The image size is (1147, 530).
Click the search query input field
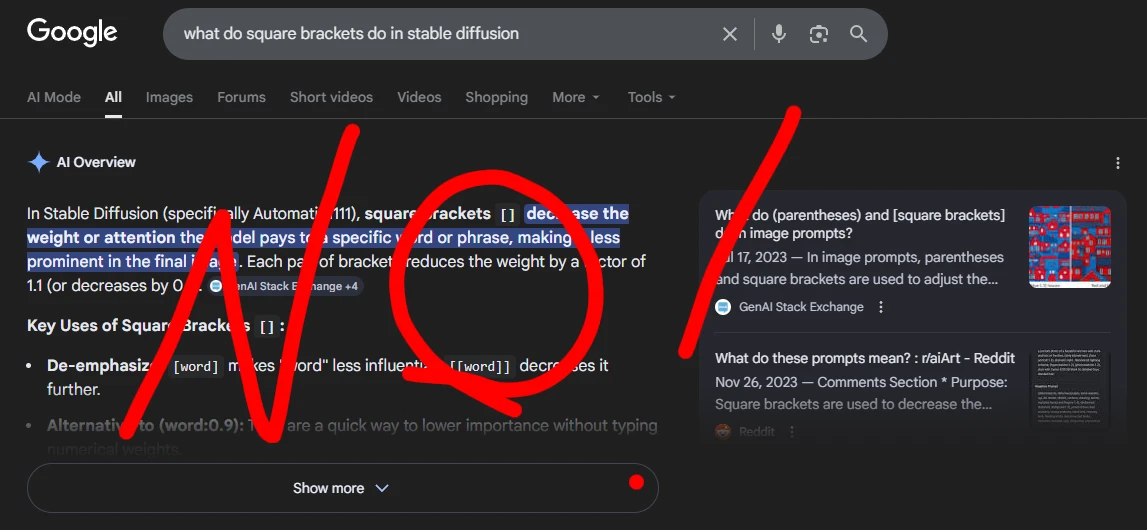point(440,34)
